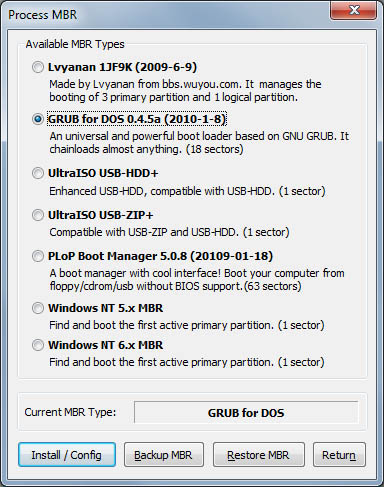Select the Lvyanan 1JF9K radio button

click(x=38, y=67)
